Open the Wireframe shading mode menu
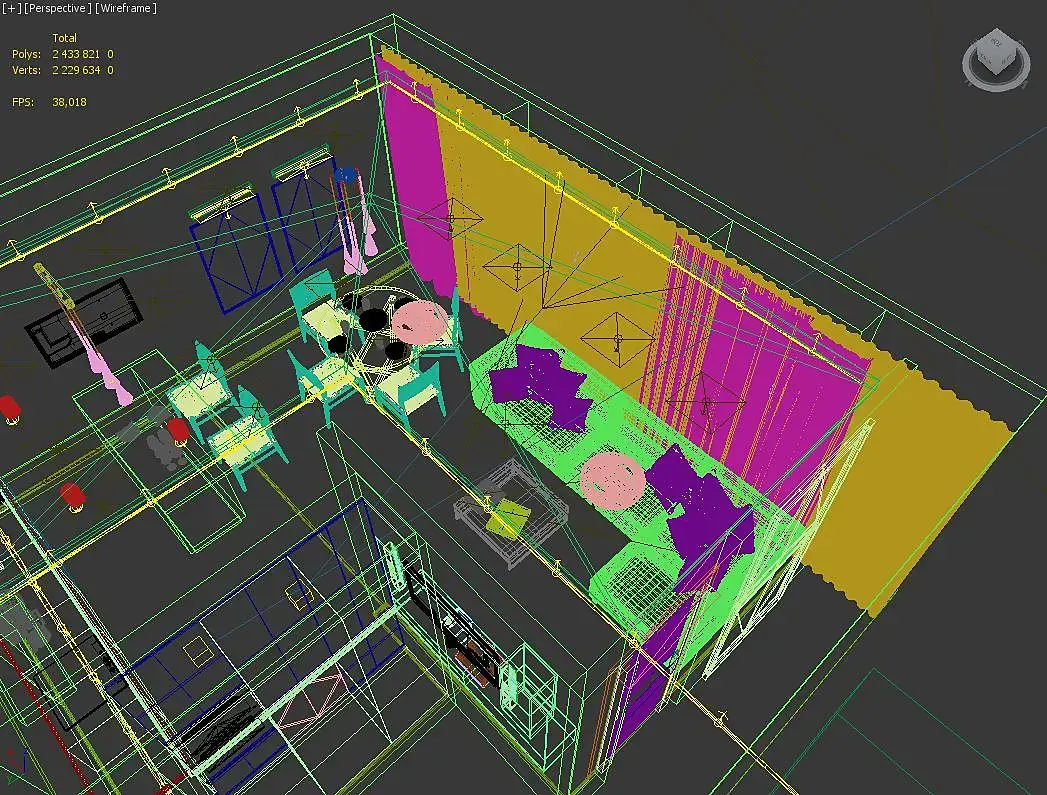 click(x=126, y=9)
